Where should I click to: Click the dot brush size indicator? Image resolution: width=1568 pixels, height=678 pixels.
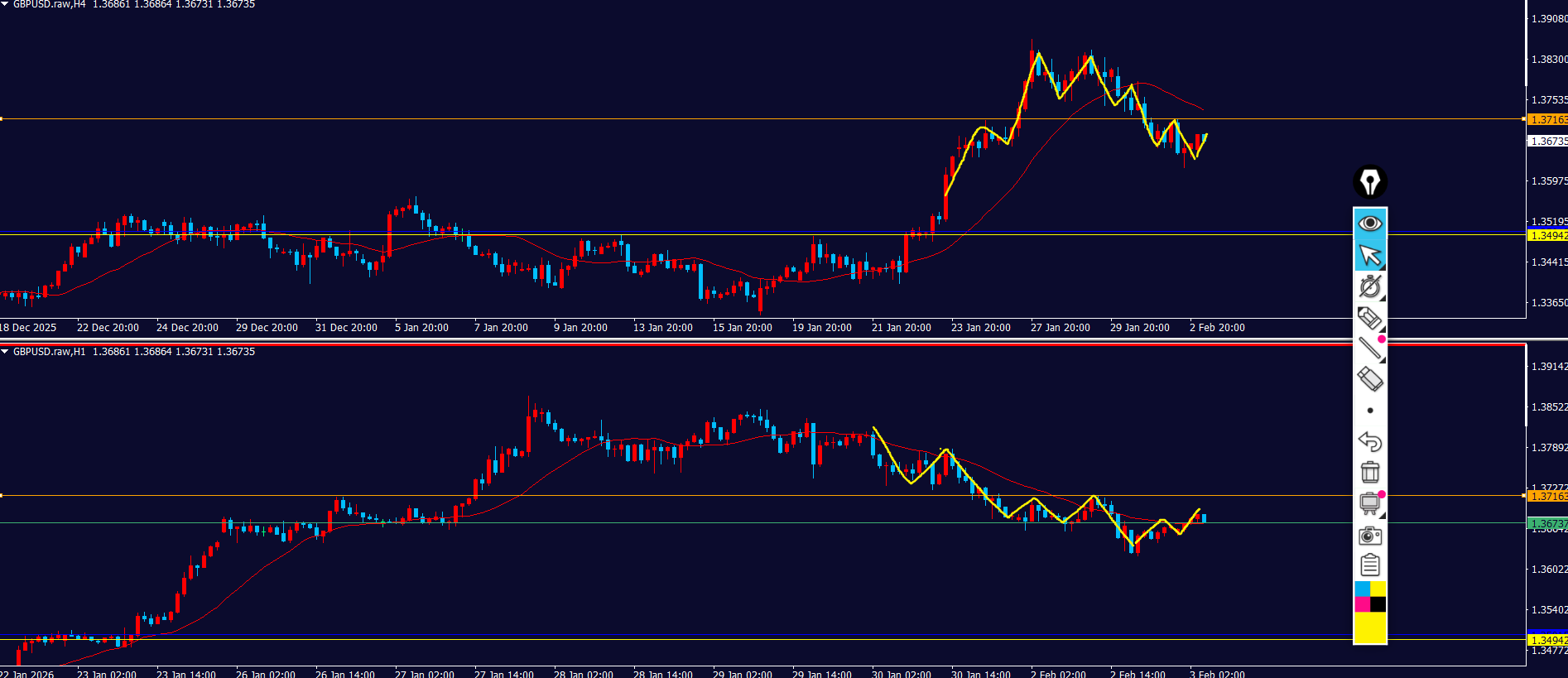tap(1370, 411)
